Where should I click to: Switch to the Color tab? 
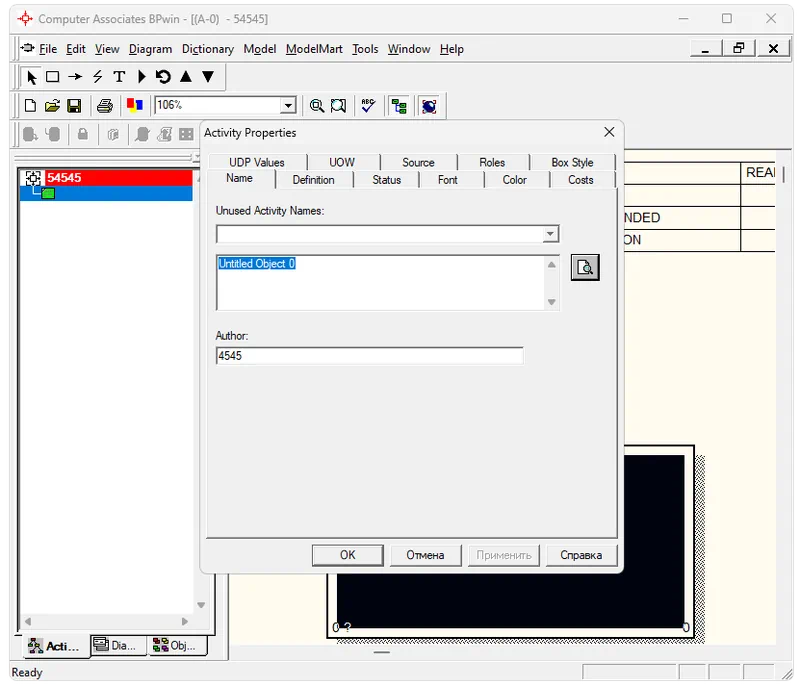pyautogui.click(x=514, y=180)
